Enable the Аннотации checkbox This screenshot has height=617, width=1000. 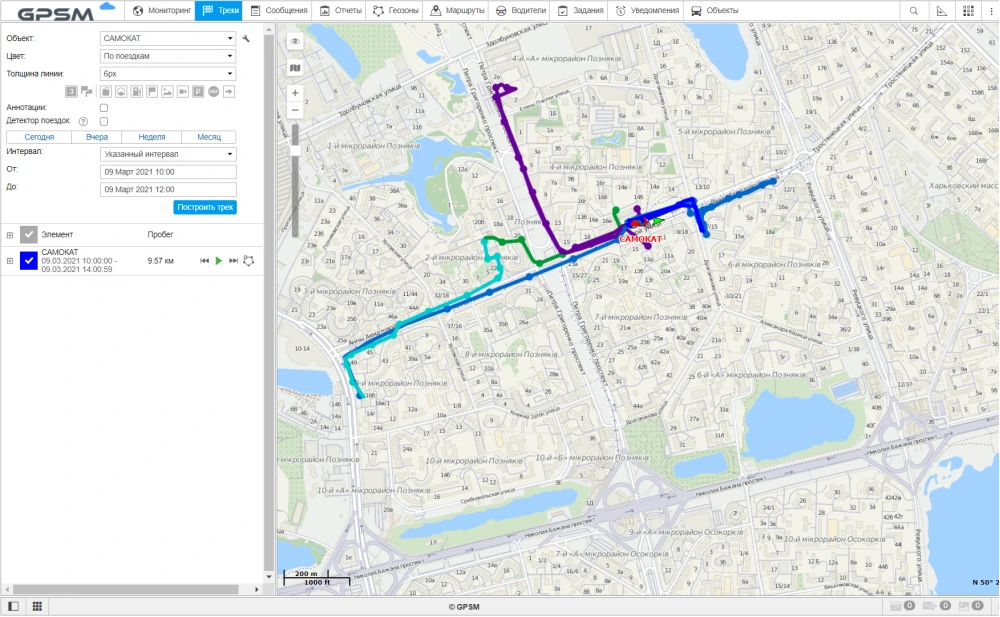(104, 107)
